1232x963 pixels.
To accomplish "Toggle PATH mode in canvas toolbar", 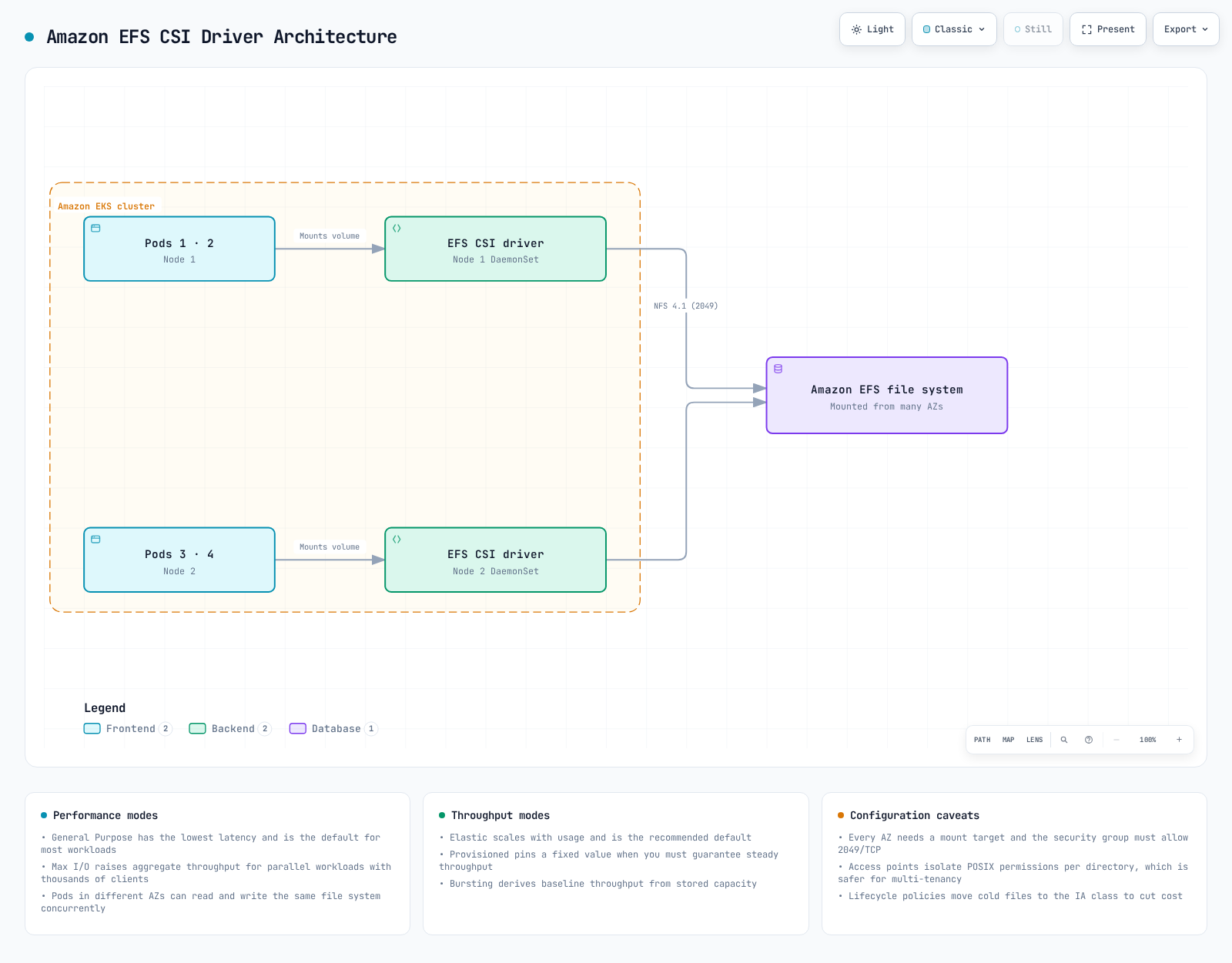I will [982, 740].
